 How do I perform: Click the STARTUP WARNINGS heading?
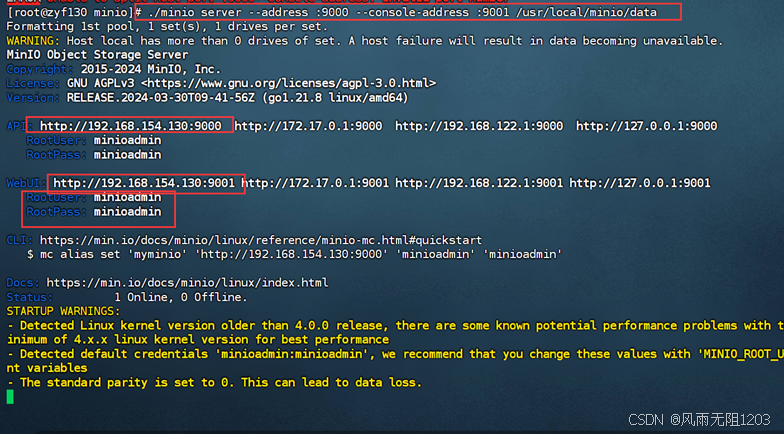pyautogui.click(x=64, y=312)
